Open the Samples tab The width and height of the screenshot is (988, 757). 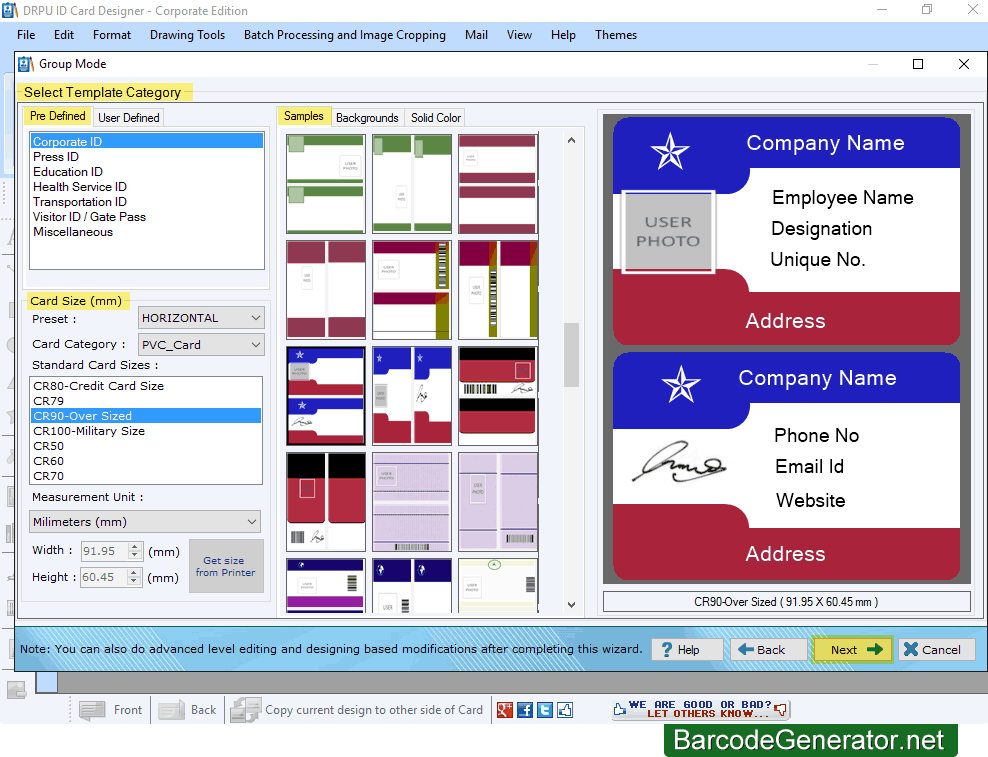[304, 116]
